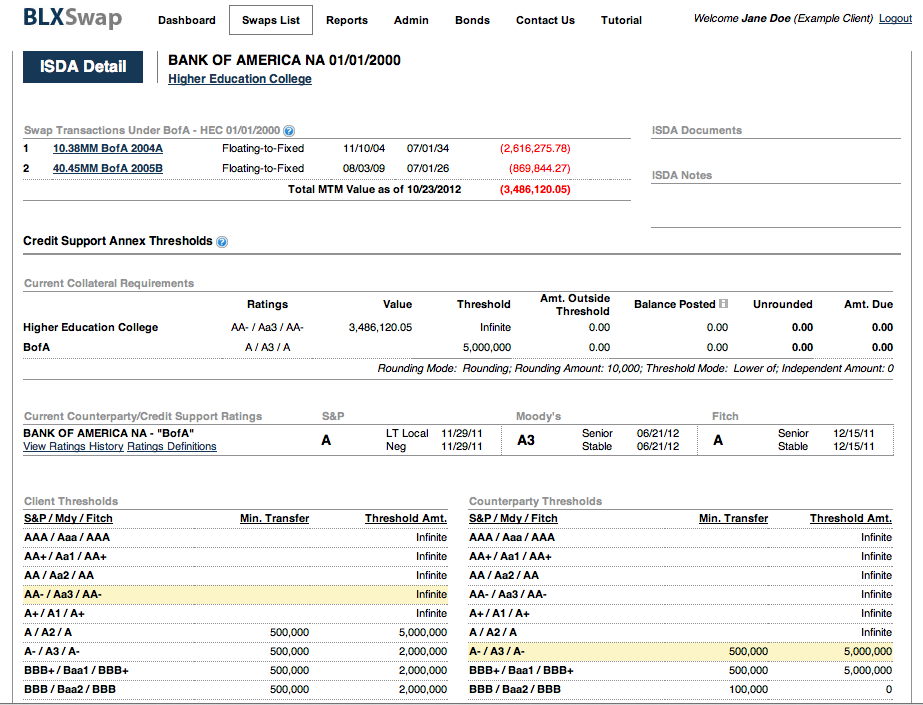Image resolution: width=923 pixels, height=705 pixels.
Task: Open the Tutorial page
Action: pos(621,20)
